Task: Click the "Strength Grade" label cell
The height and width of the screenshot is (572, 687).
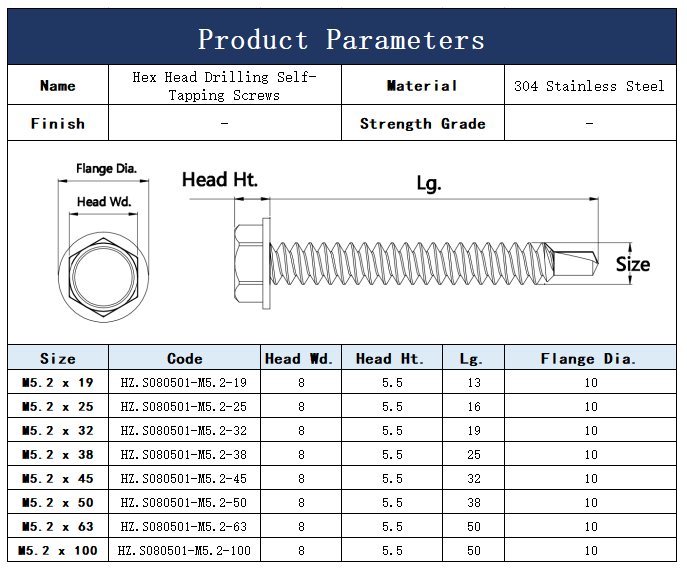Action: tap(422, 124)
